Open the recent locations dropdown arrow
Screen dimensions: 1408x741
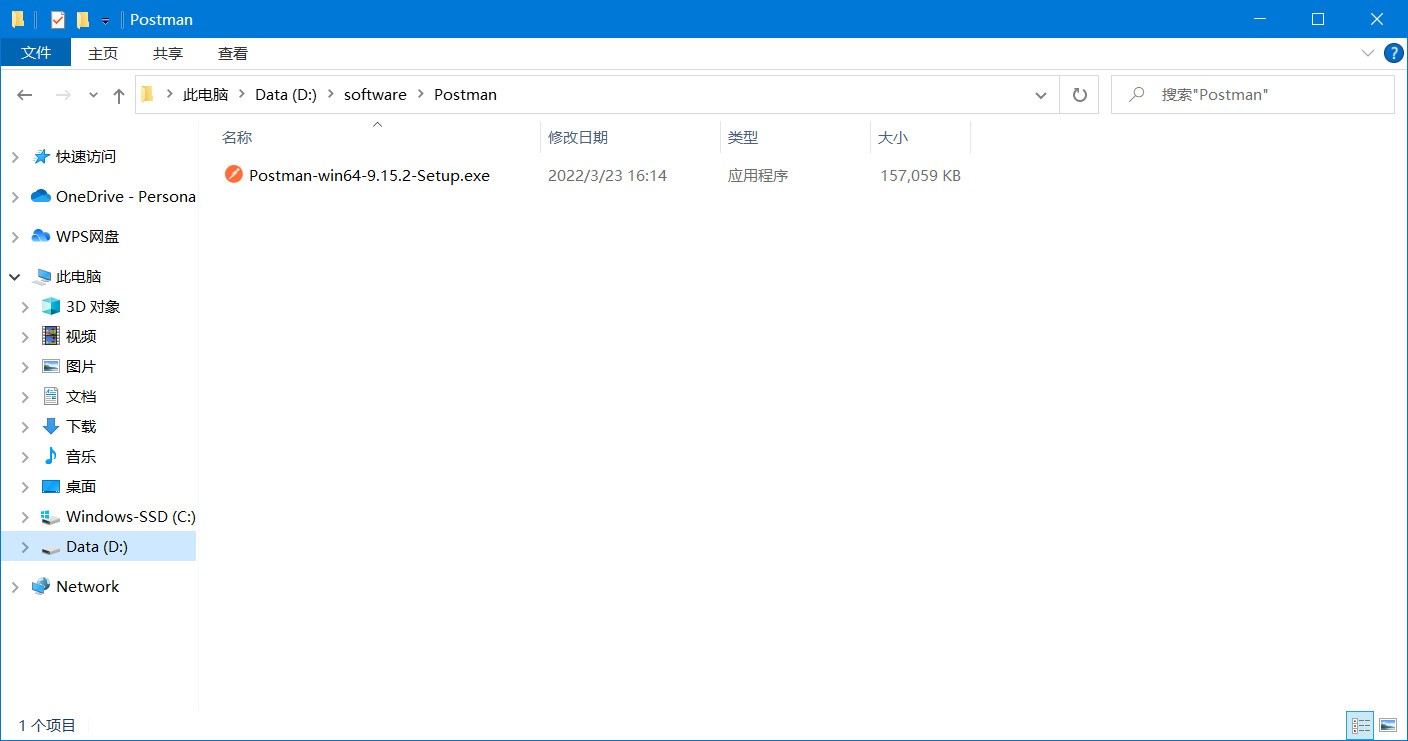tap(93, 95)
